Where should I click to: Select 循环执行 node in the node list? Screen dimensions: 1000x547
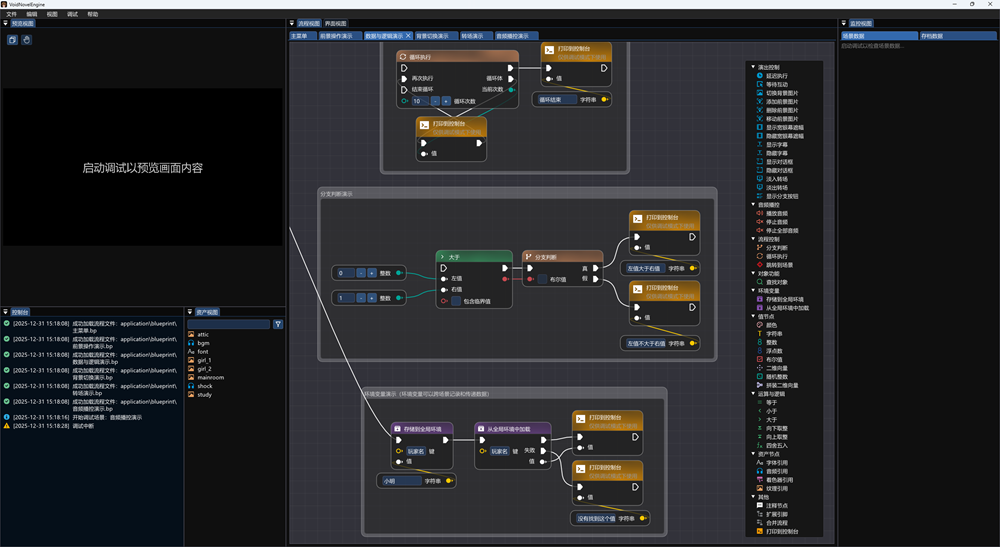[775, 256]
